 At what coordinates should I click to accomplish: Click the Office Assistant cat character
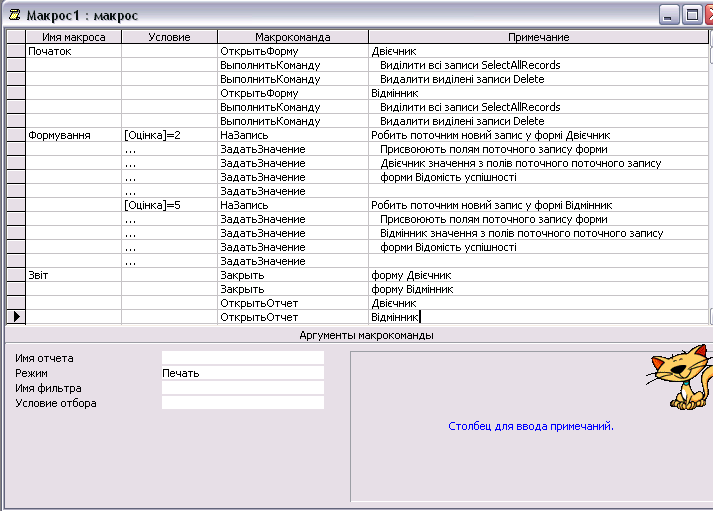pos(681,376)
